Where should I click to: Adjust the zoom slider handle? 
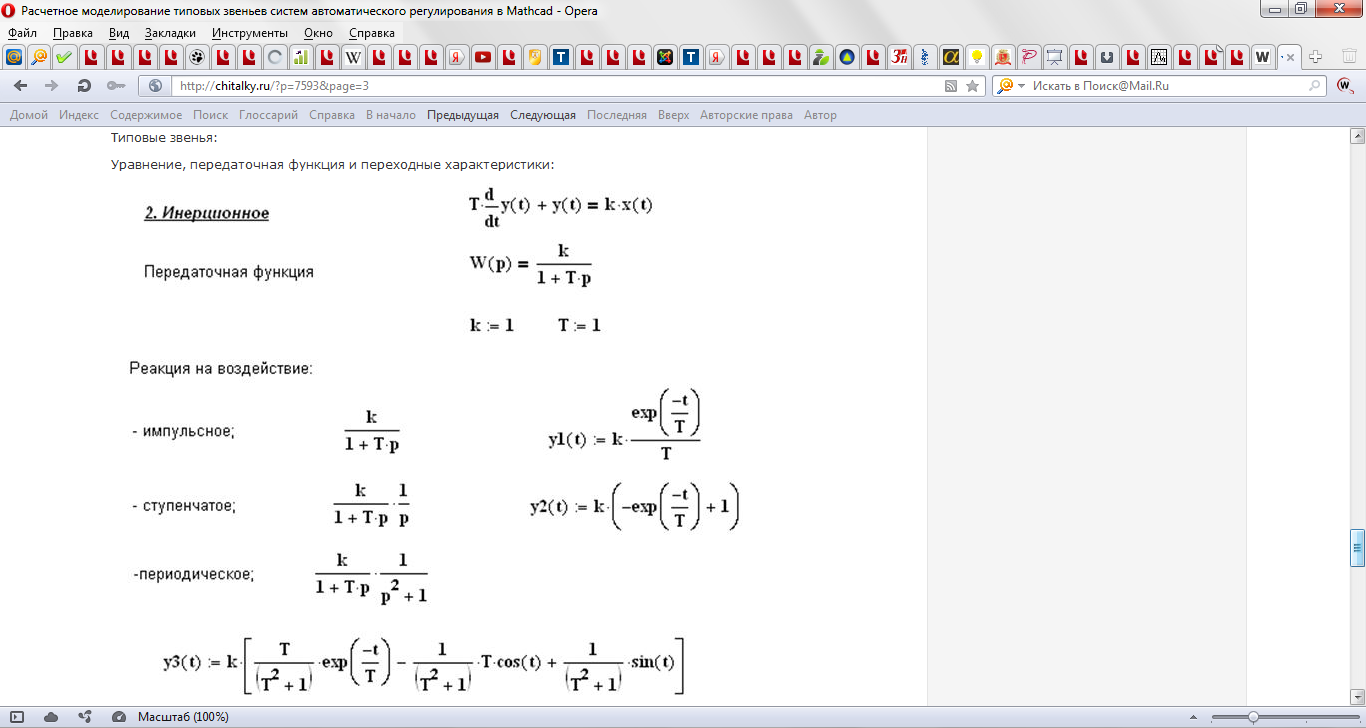1253,717
